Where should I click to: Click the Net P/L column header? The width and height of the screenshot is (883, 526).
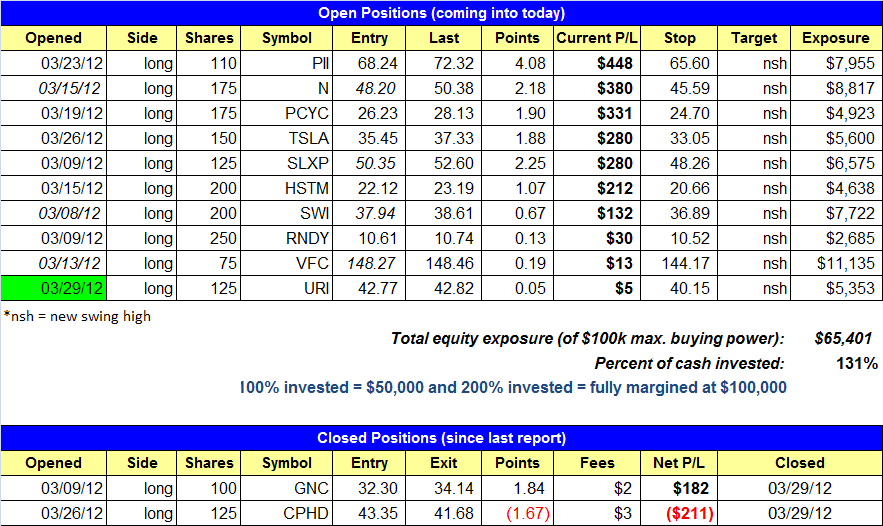[x=680, y=463]
